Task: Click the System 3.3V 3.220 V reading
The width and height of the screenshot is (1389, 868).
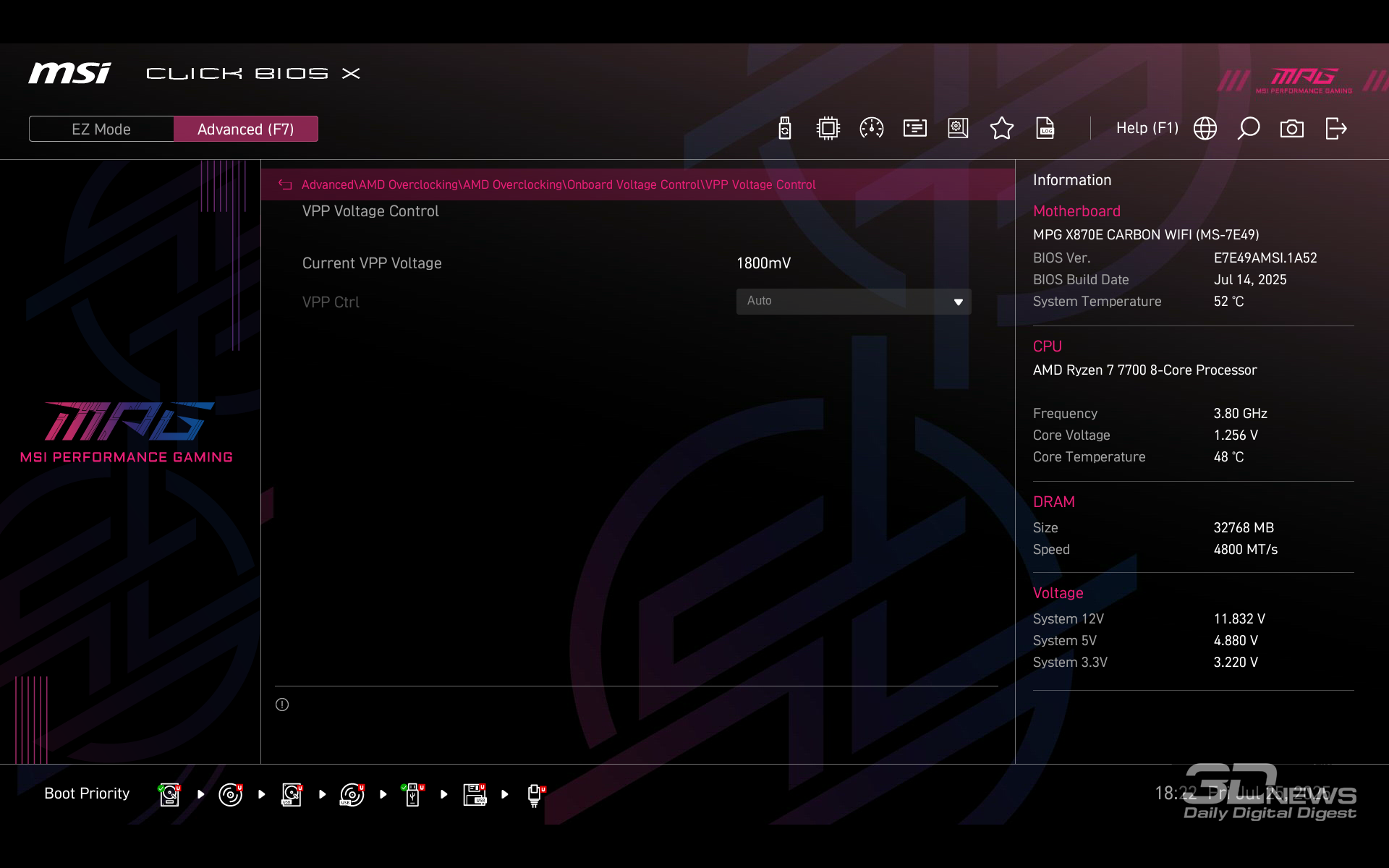Action: click(1236, 663)
